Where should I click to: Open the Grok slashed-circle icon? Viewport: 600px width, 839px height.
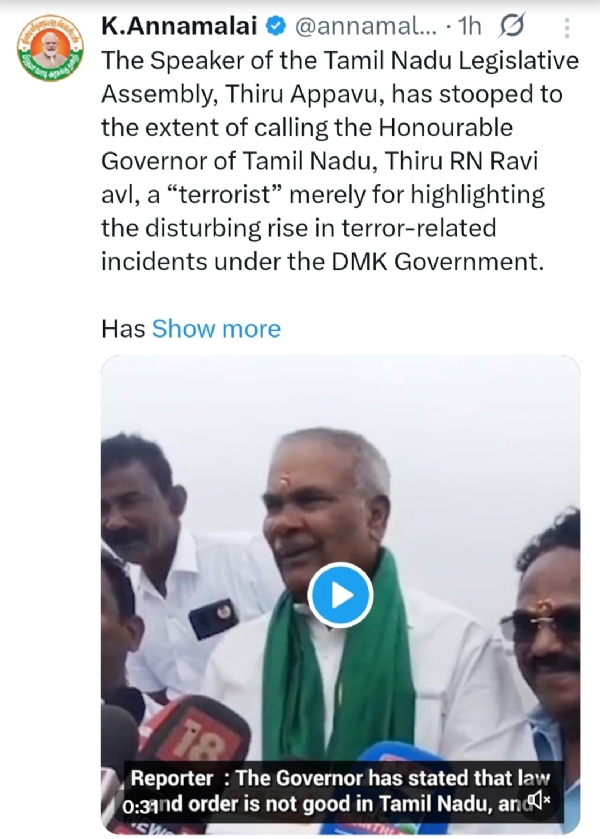click(511, 26)
